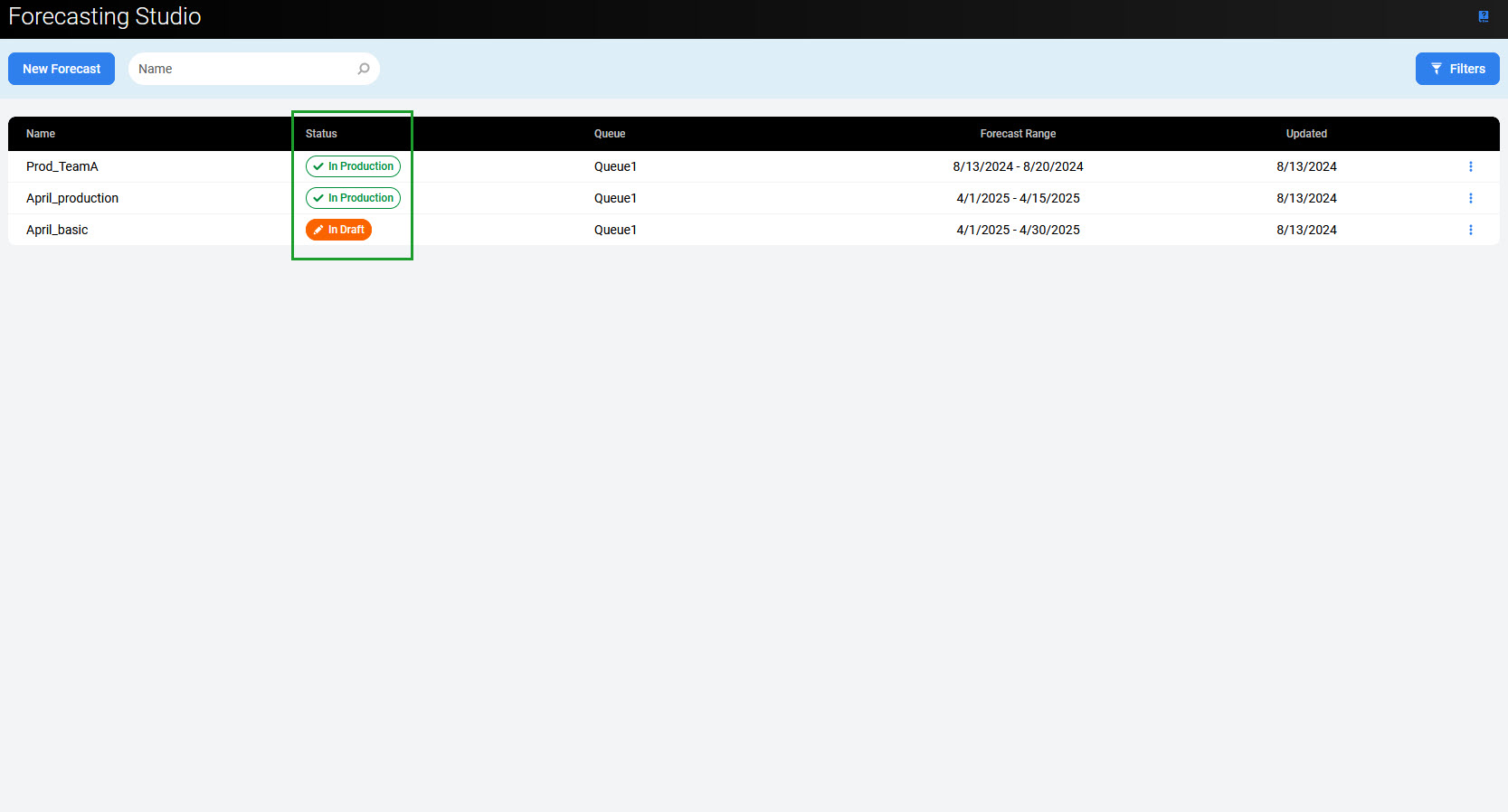
Task: Sort by the Forecast Range column header
Action: click(1018, 134)
